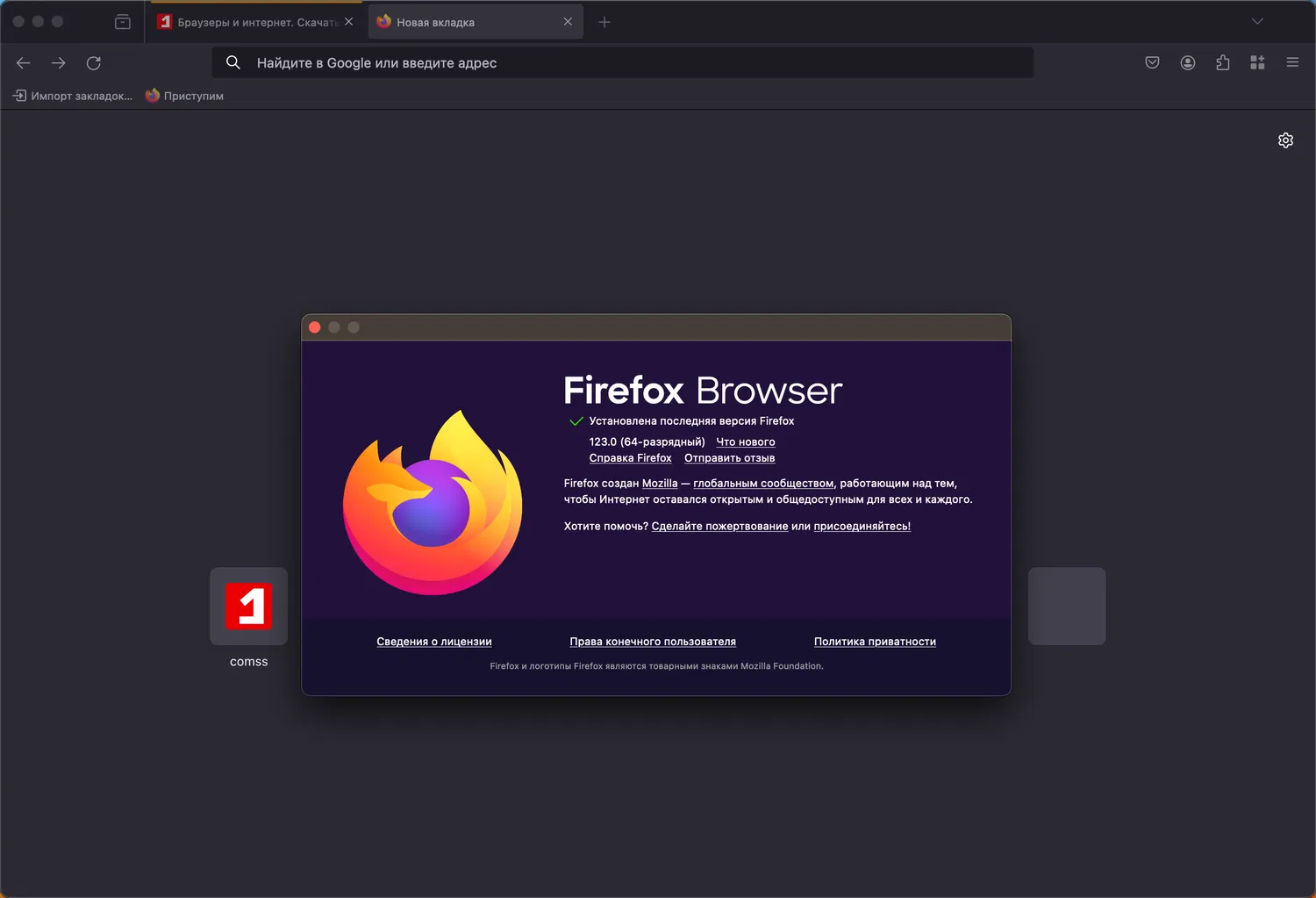Open the 'Справка Firefox' link

[x=630, y=458]
